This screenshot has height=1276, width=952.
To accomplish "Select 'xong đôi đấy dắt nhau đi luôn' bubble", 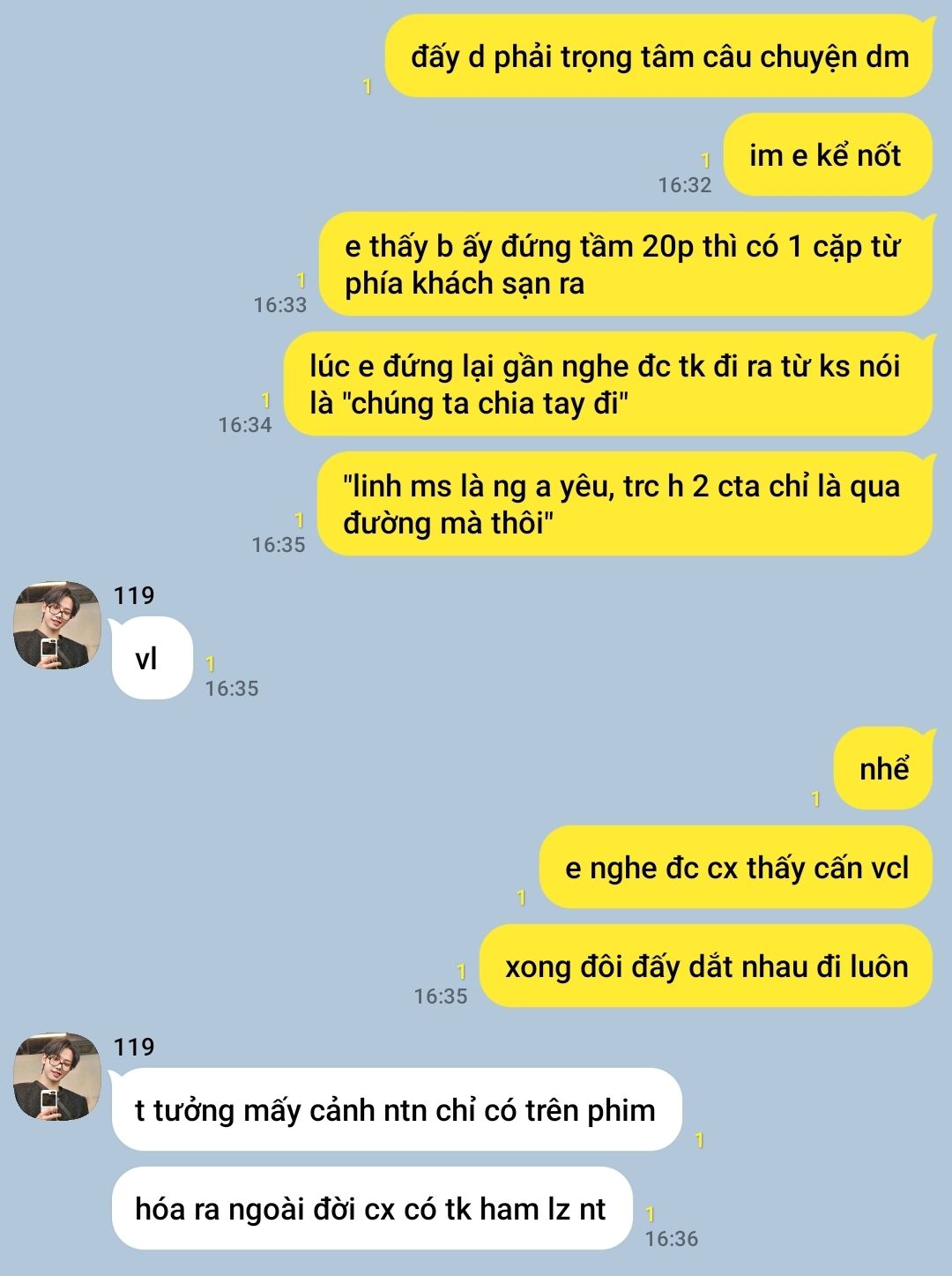I will (705, 966).
